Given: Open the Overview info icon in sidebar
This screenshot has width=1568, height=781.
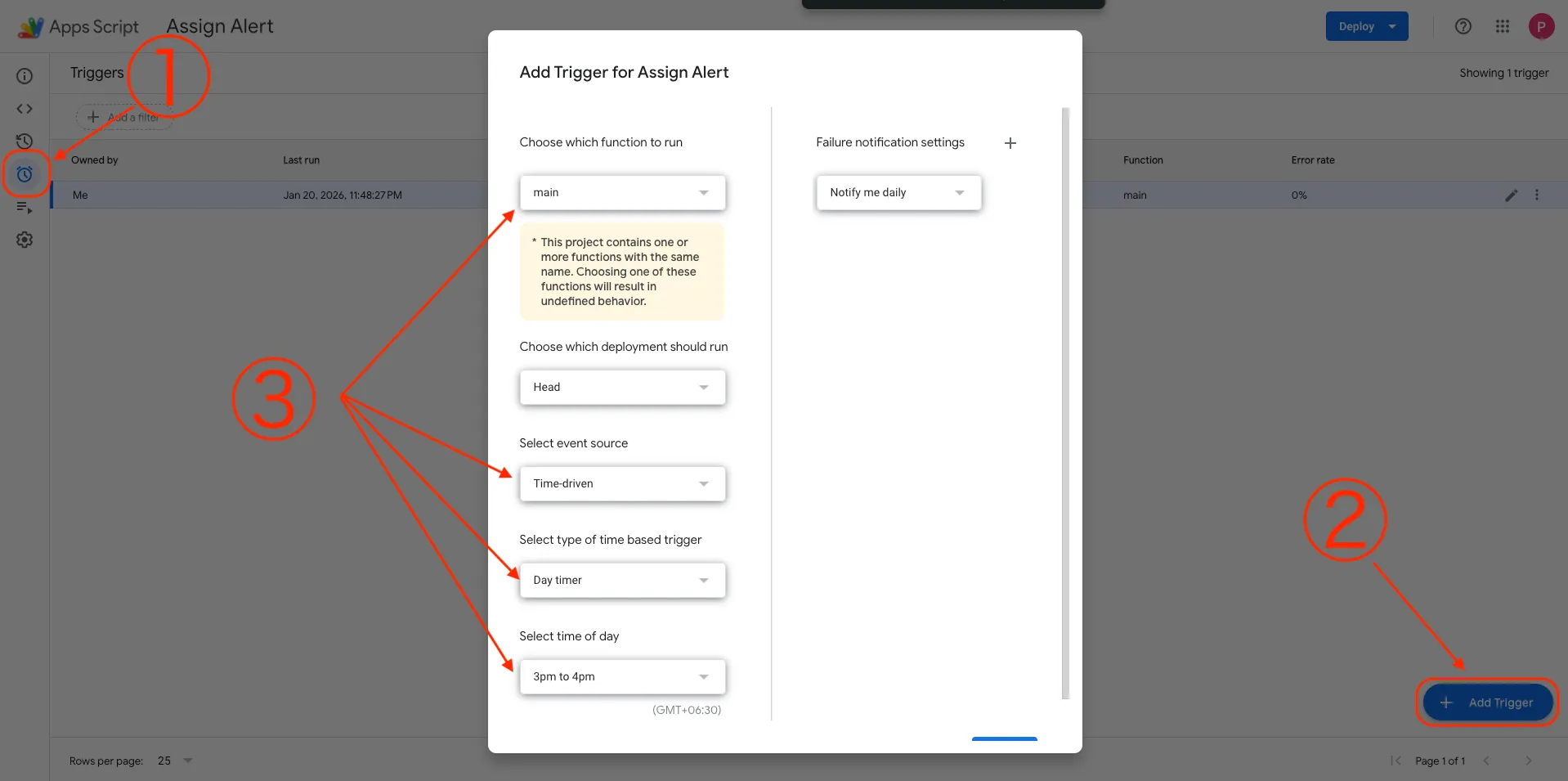Looking at the screenshot, I should (25, 76).
